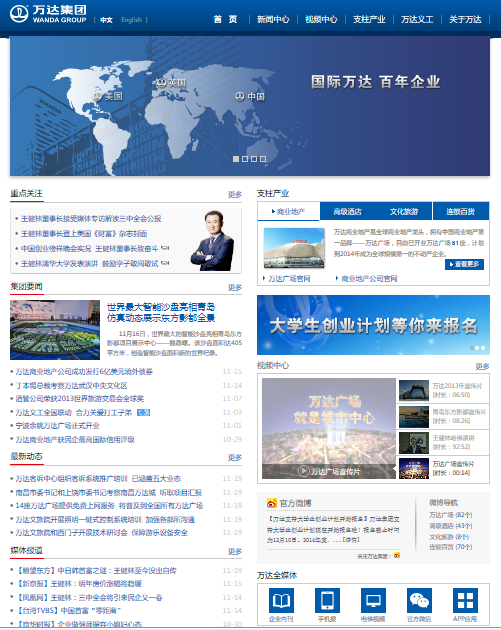501x630 pixels.
Task: Go to 首页 in the navigation
Action: pyautogui.click(x=225, y=19)
